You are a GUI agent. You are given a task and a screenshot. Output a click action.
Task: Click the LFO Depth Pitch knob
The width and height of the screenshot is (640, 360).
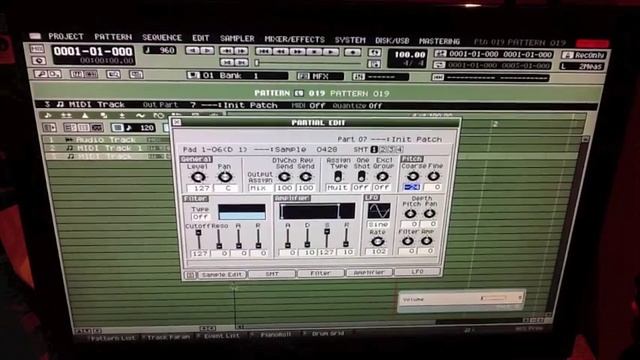(410, 213)
